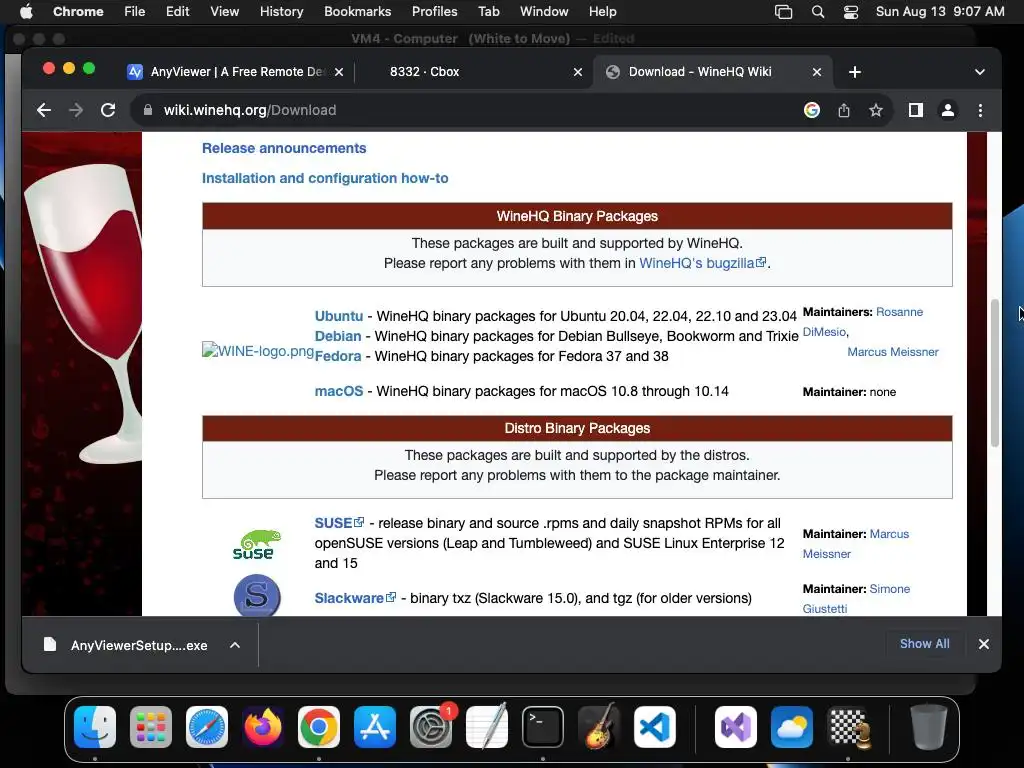Bookmark this page with the star
Viewport: 1024px width, 768px height.
click(876, 110)
